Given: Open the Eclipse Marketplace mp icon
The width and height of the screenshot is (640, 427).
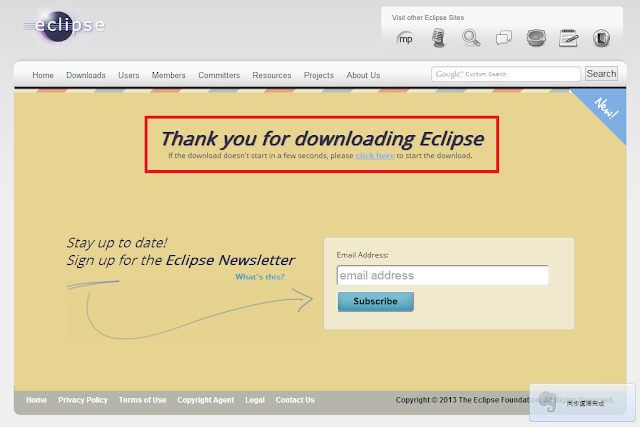Looking at the screenshot, I should tap(405, 39).
